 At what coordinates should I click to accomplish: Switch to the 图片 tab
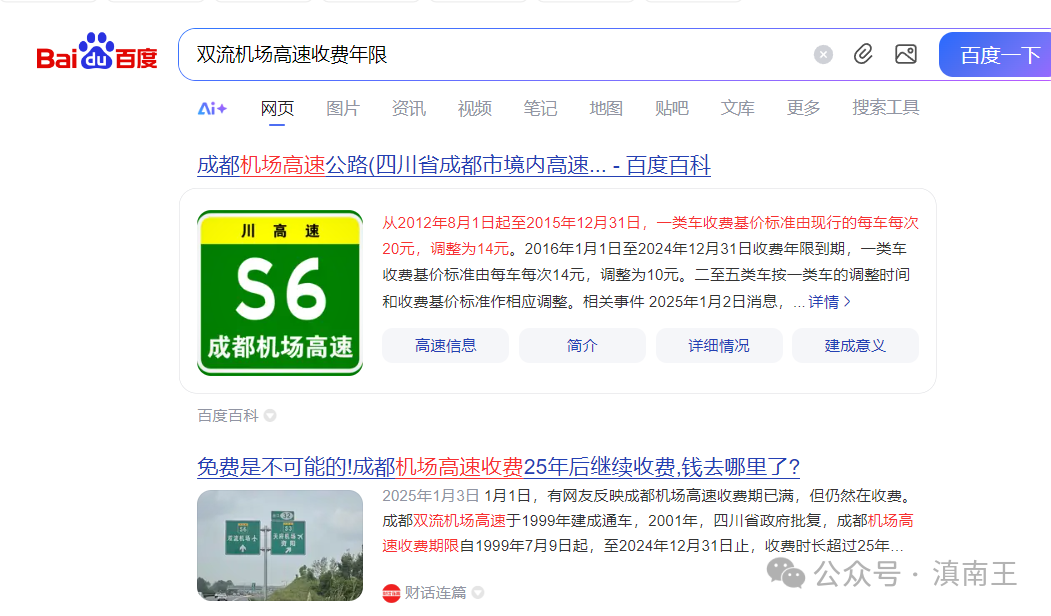(x=343, y=108)
